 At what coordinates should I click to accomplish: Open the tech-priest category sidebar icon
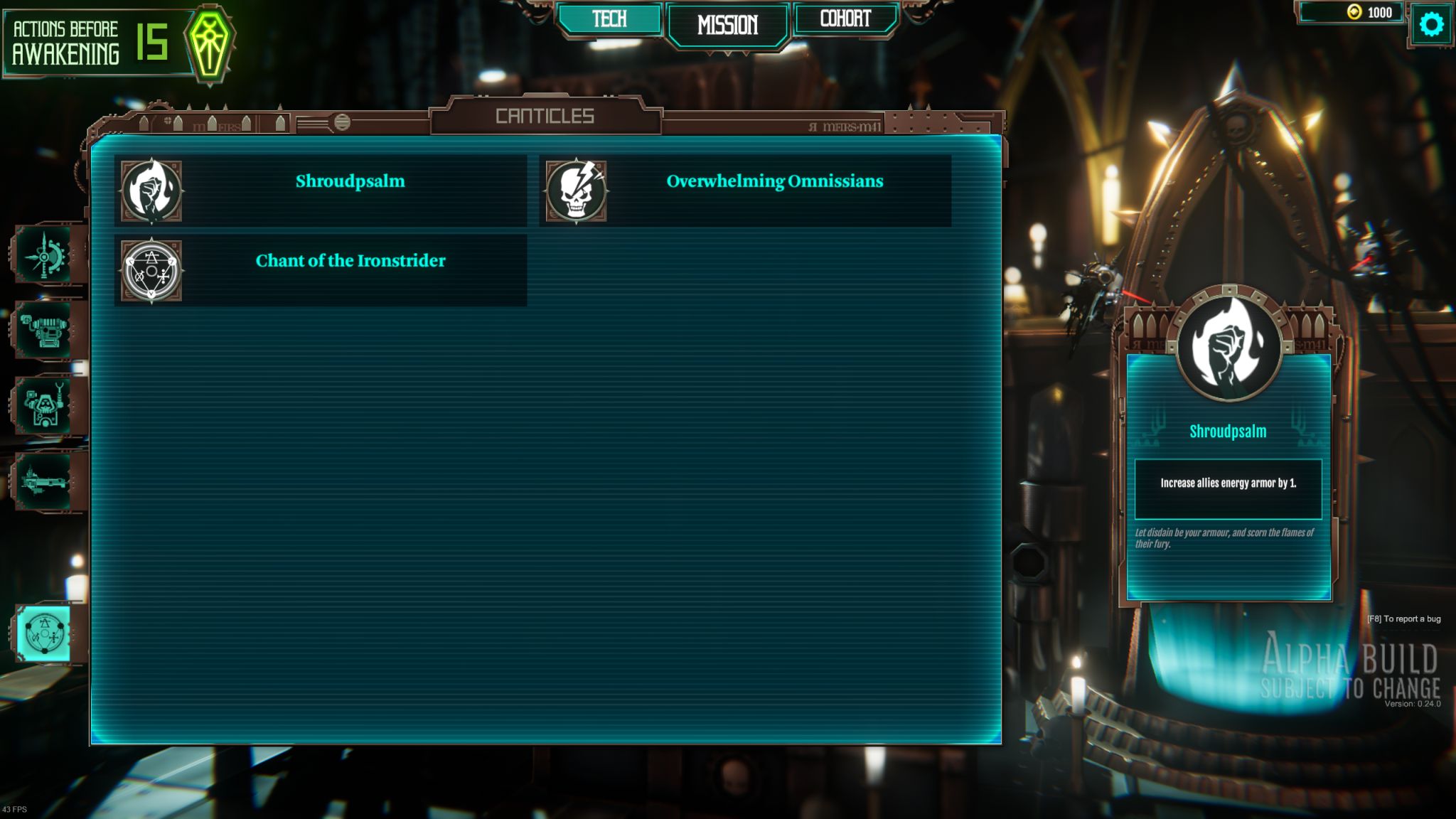(x=46, y=405)
